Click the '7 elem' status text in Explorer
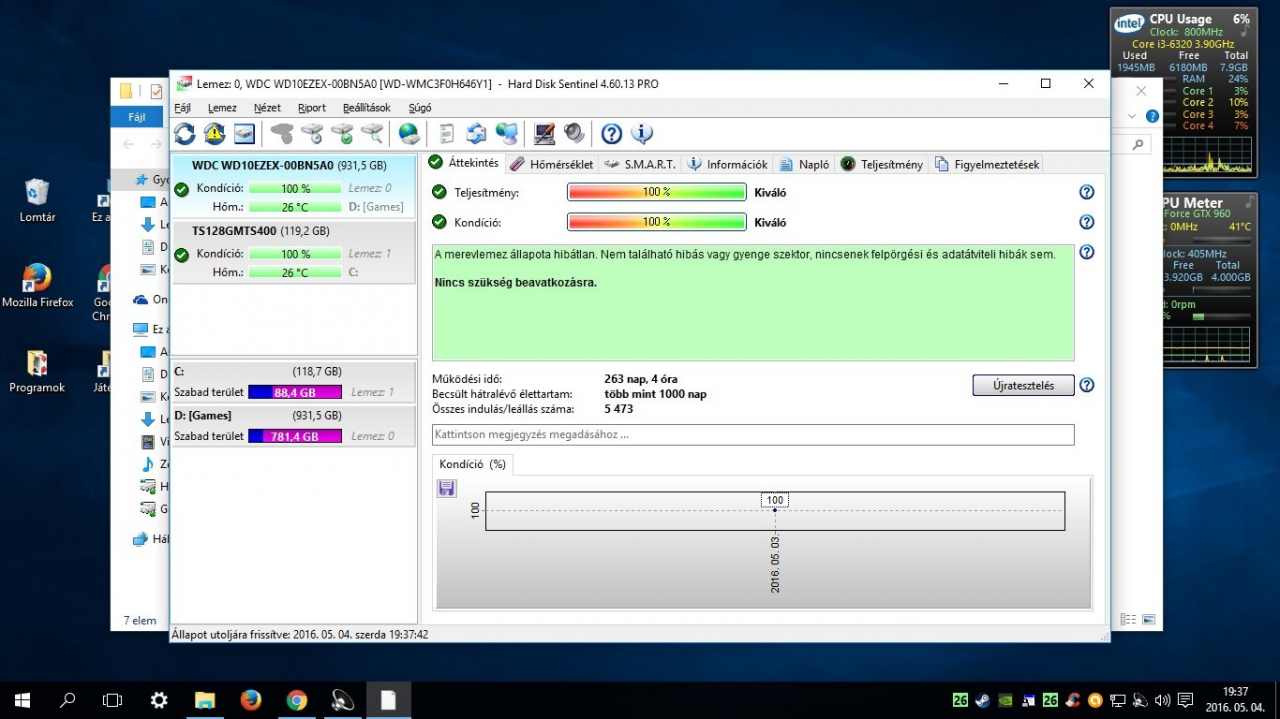This screenshot has height=719, width=1280. click(x=140, y=620)
